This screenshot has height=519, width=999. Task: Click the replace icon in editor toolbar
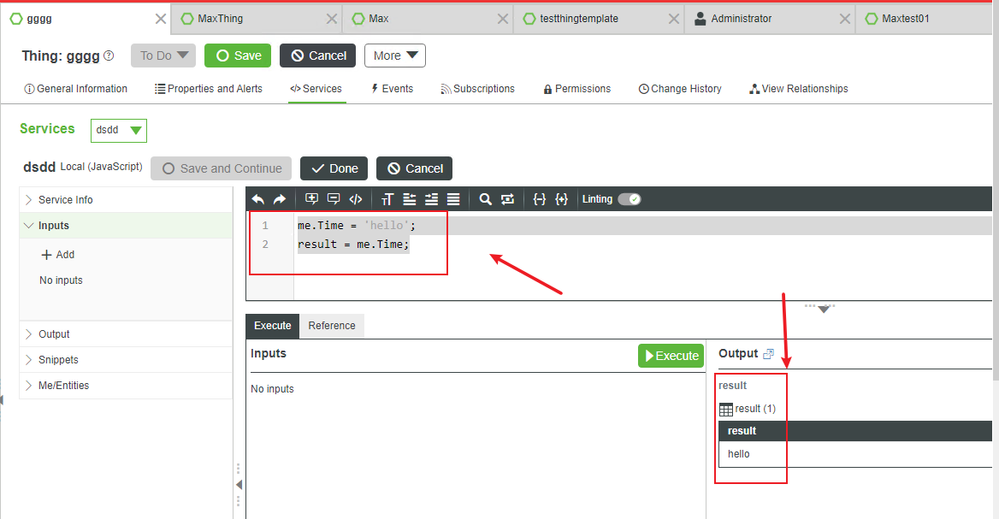coord(507,199)
